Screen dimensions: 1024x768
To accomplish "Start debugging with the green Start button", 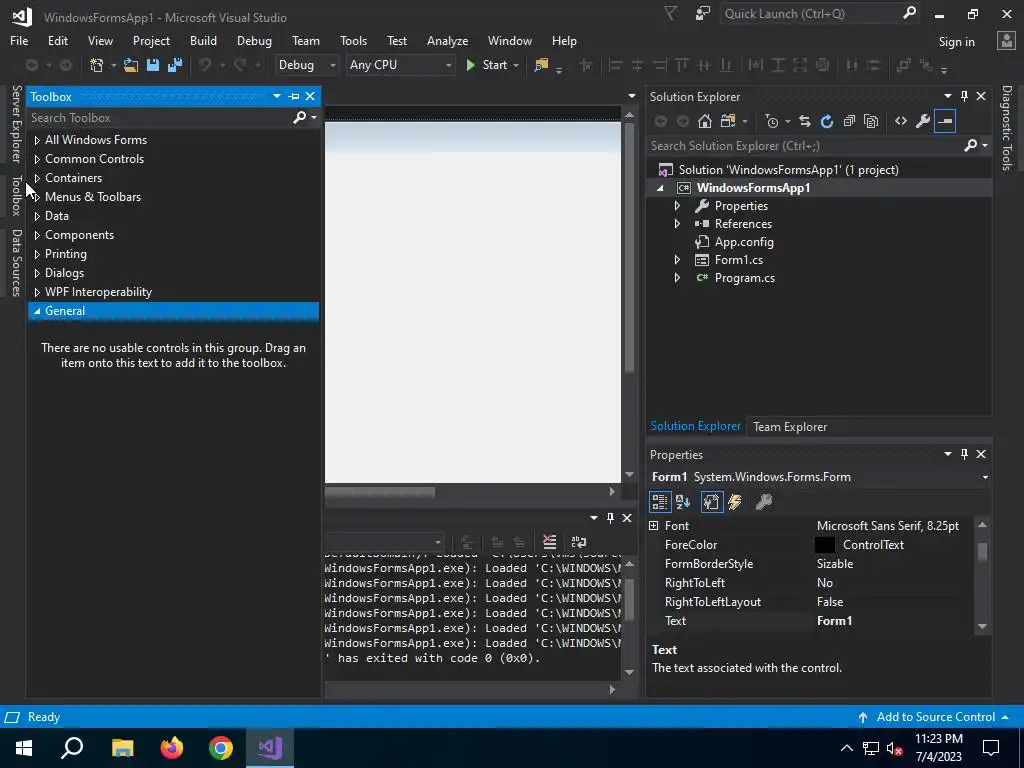I will coord(487,65).
